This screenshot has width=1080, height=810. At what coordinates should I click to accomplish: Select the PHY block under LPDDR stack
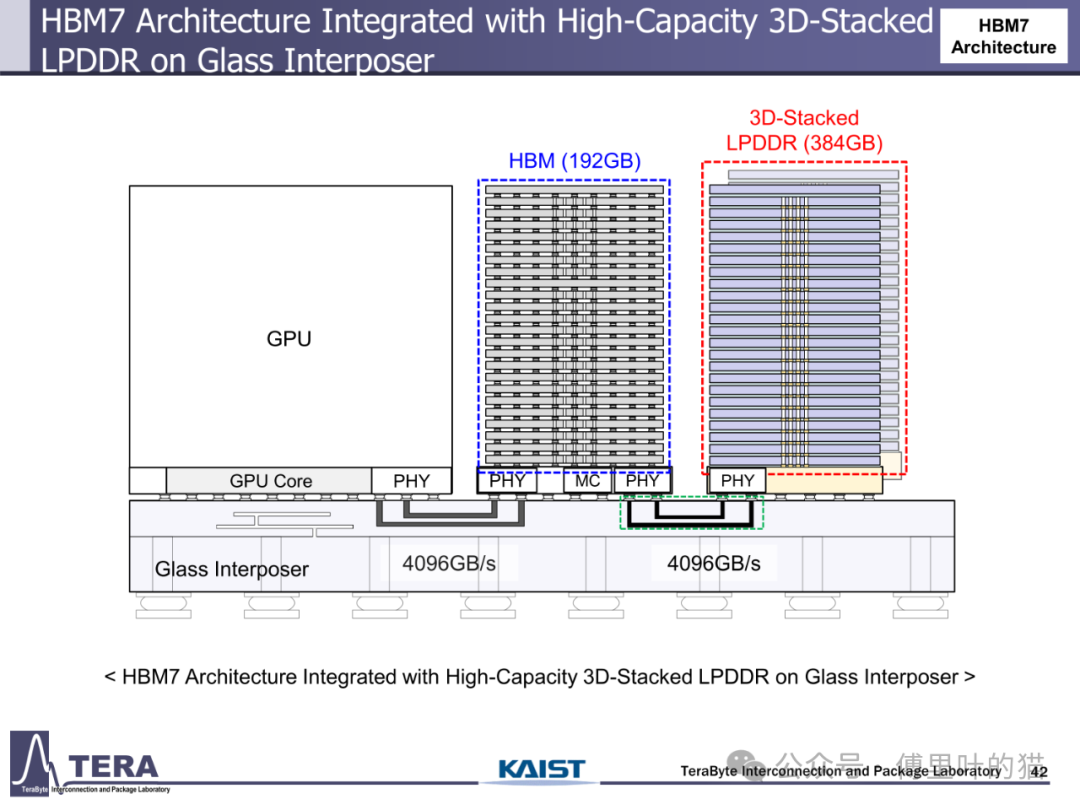(737, 481)
